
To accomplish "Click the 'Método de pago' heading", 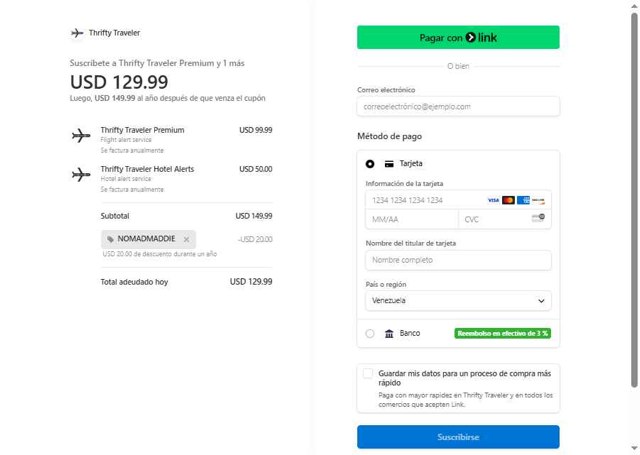I will pyautogui.click(x=389, y=136).
